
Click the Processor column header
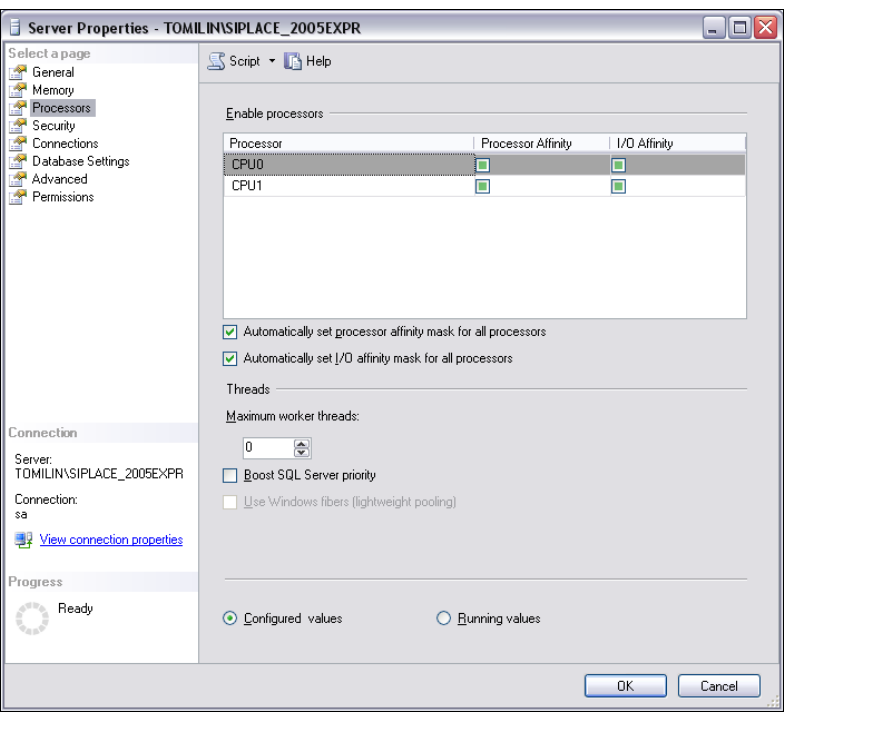[348, 143]
